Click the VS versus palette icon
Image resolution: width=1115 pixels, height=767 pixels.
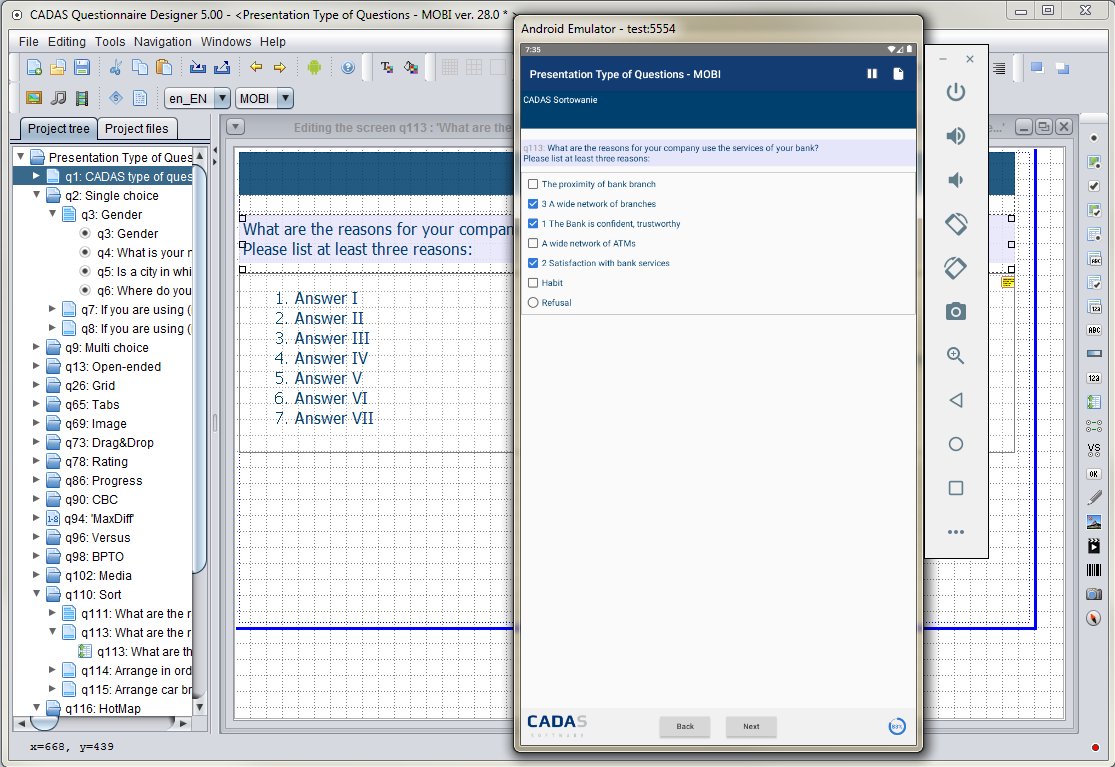1094,449
